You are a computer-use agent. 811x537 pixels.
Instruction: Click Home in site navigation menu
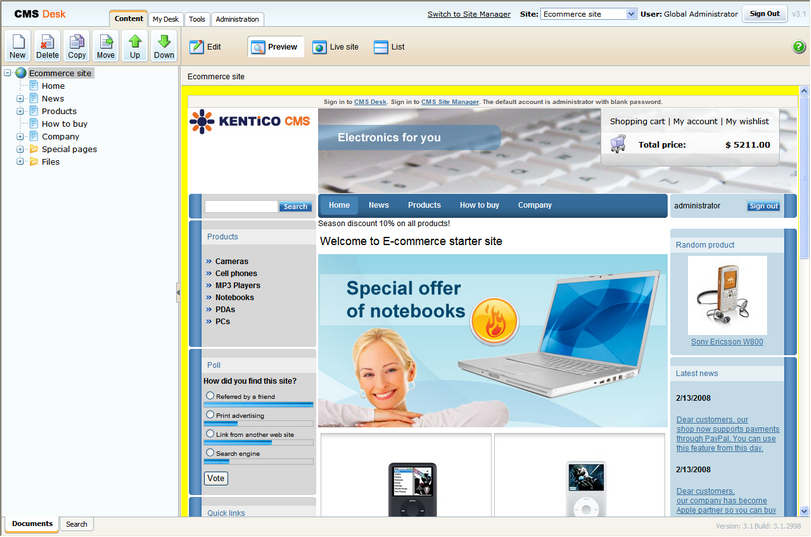pyautogui.click(x=339, y=205)
